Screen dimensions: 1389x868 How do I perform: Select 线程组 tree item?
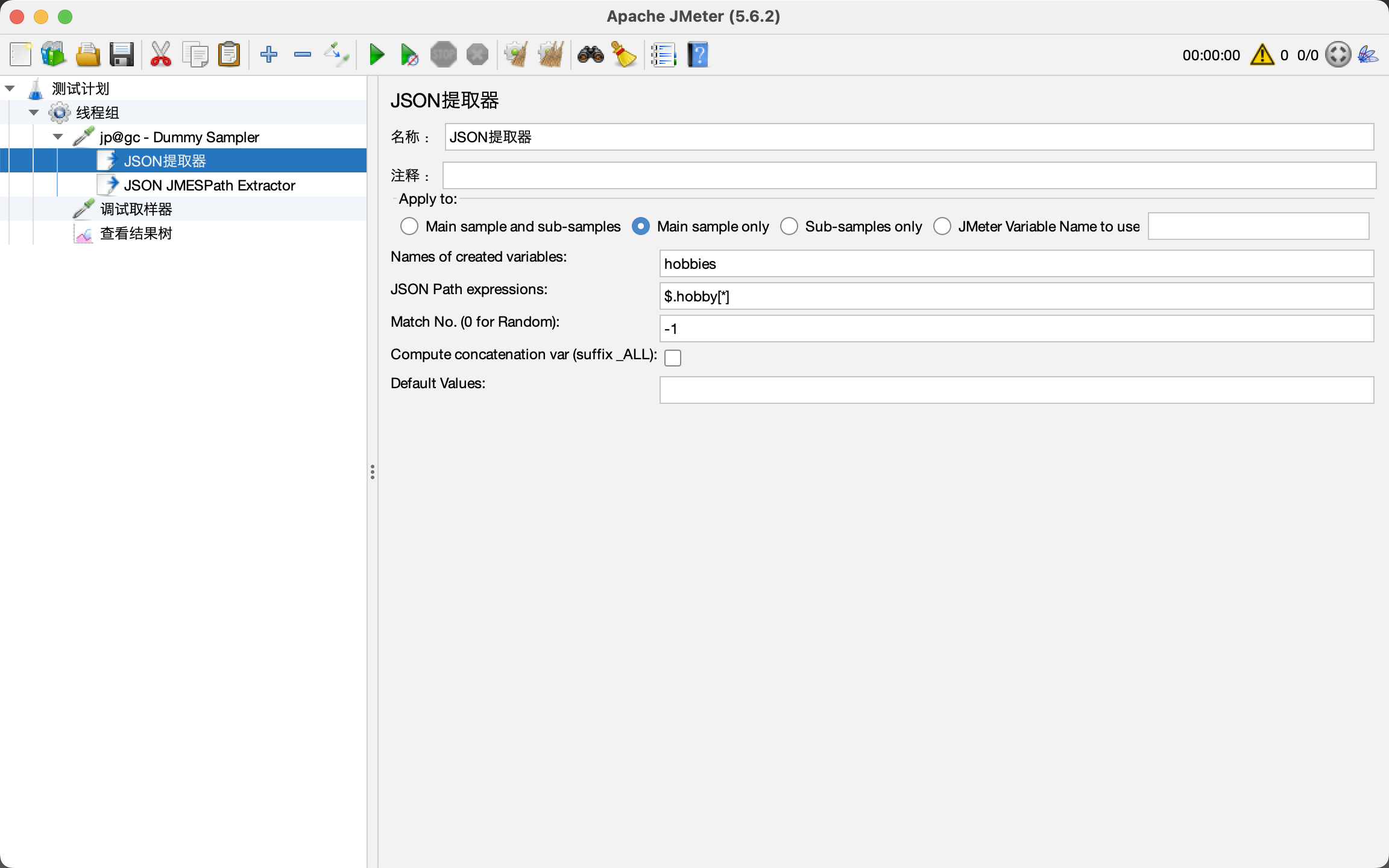point(98,113)
